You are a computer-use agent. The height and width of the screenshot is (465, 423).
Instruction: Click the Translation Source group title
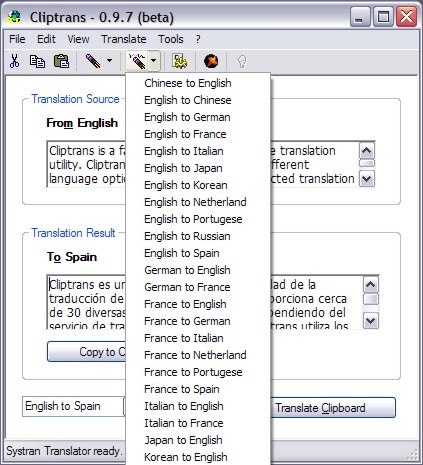pyautogui.click(x=75, y=99)
